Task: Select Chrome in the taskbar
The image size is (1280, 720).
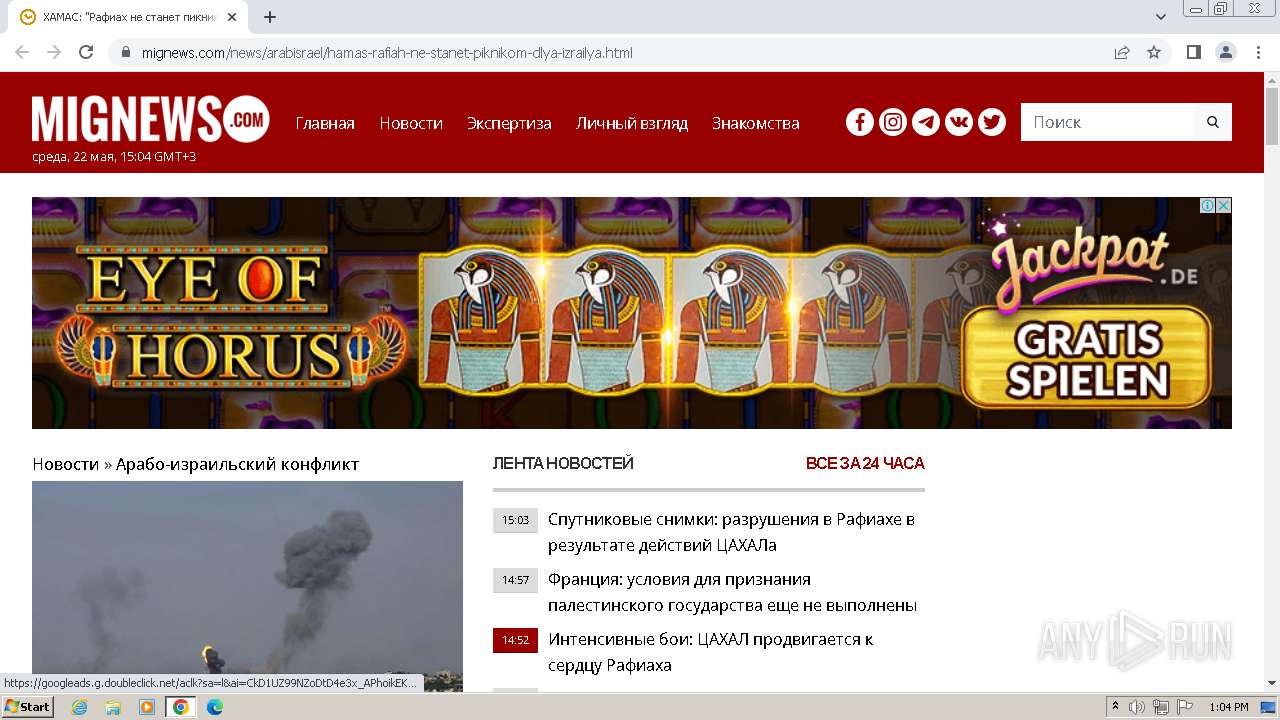Action: [x=180, y=707]
